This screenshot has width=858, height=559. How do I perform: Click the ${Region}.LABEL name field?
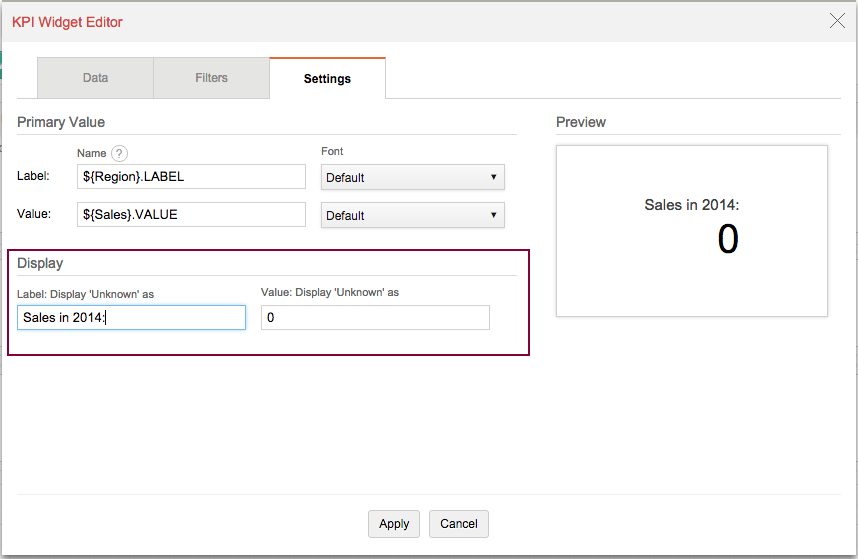pyautogui.click(x=191, y=177)
